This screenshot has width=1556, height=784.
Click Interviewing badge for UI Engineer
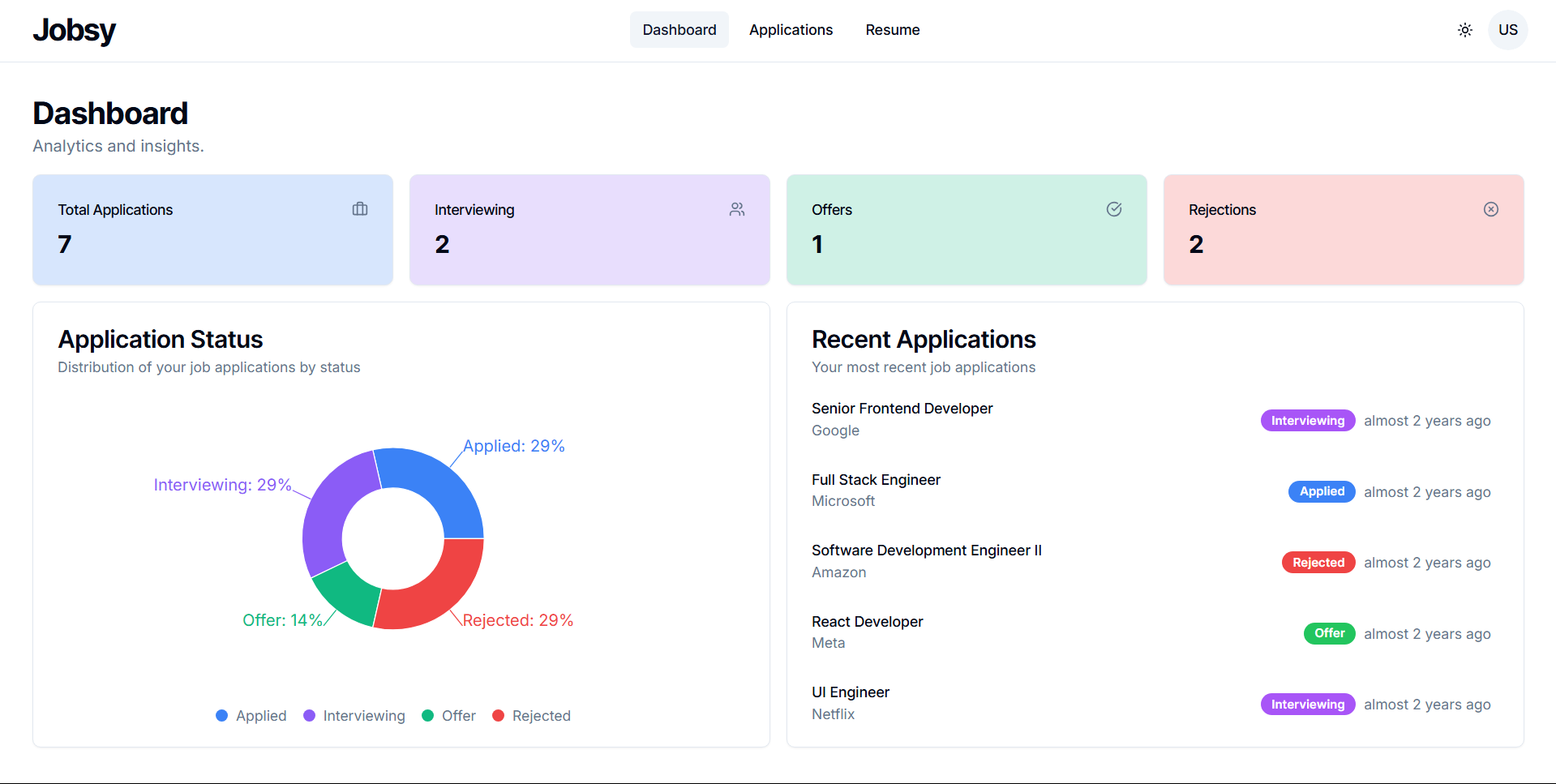coord(1307,705)
